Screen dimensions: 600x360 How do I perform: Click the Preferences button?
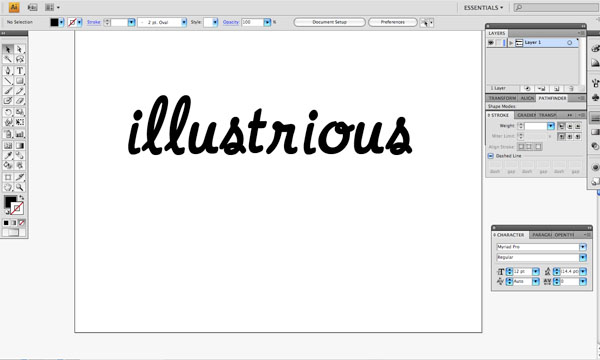393,22
